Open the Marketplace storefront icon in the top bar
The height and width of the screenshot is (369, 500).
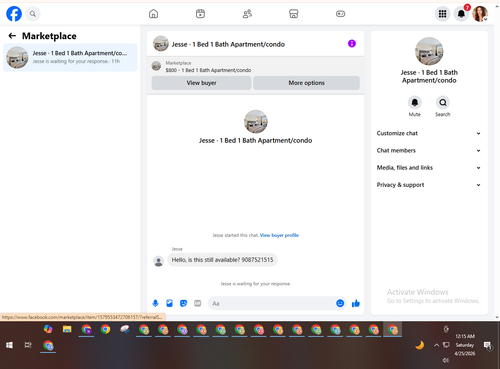pos(294,14)
